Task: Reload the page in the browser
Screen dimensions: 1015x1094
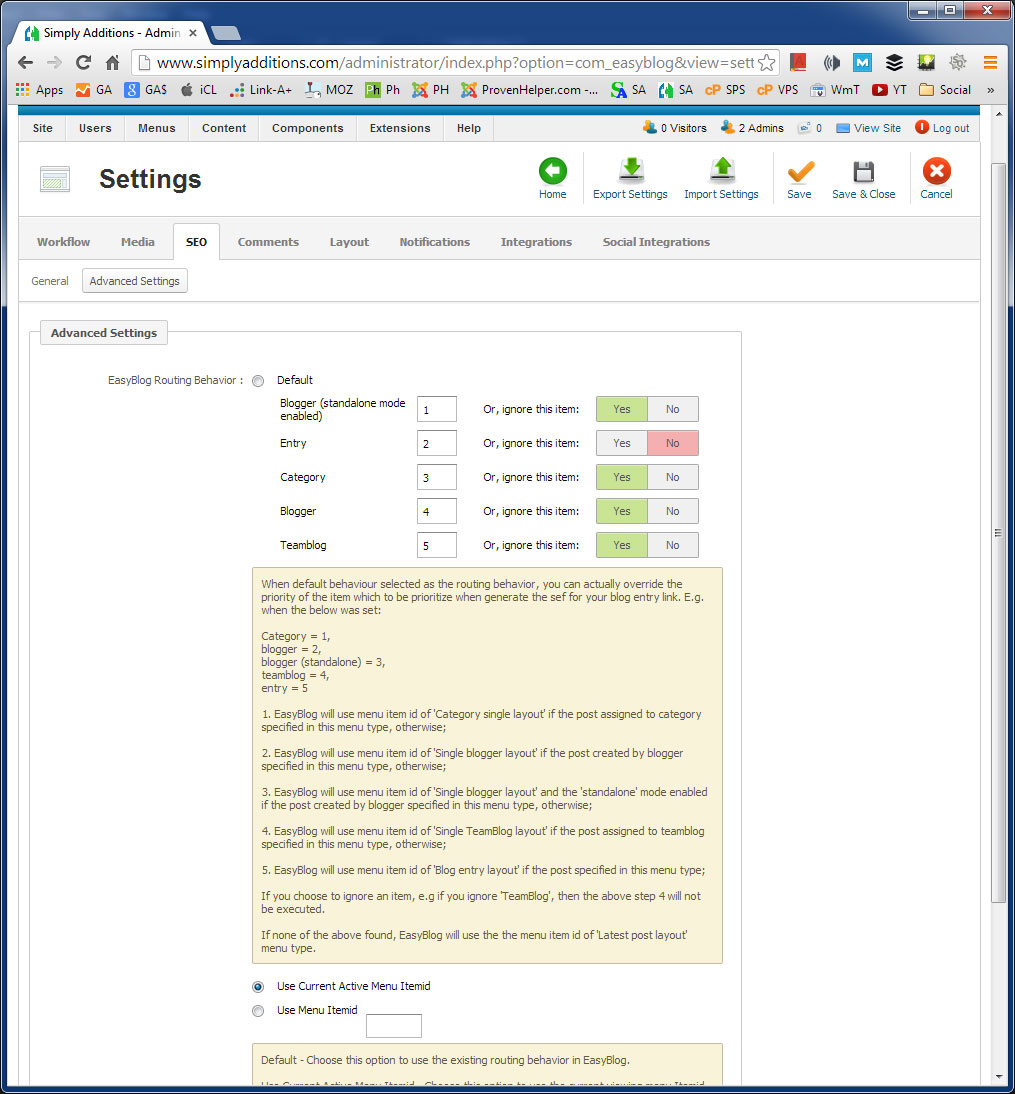Action: 83,63
